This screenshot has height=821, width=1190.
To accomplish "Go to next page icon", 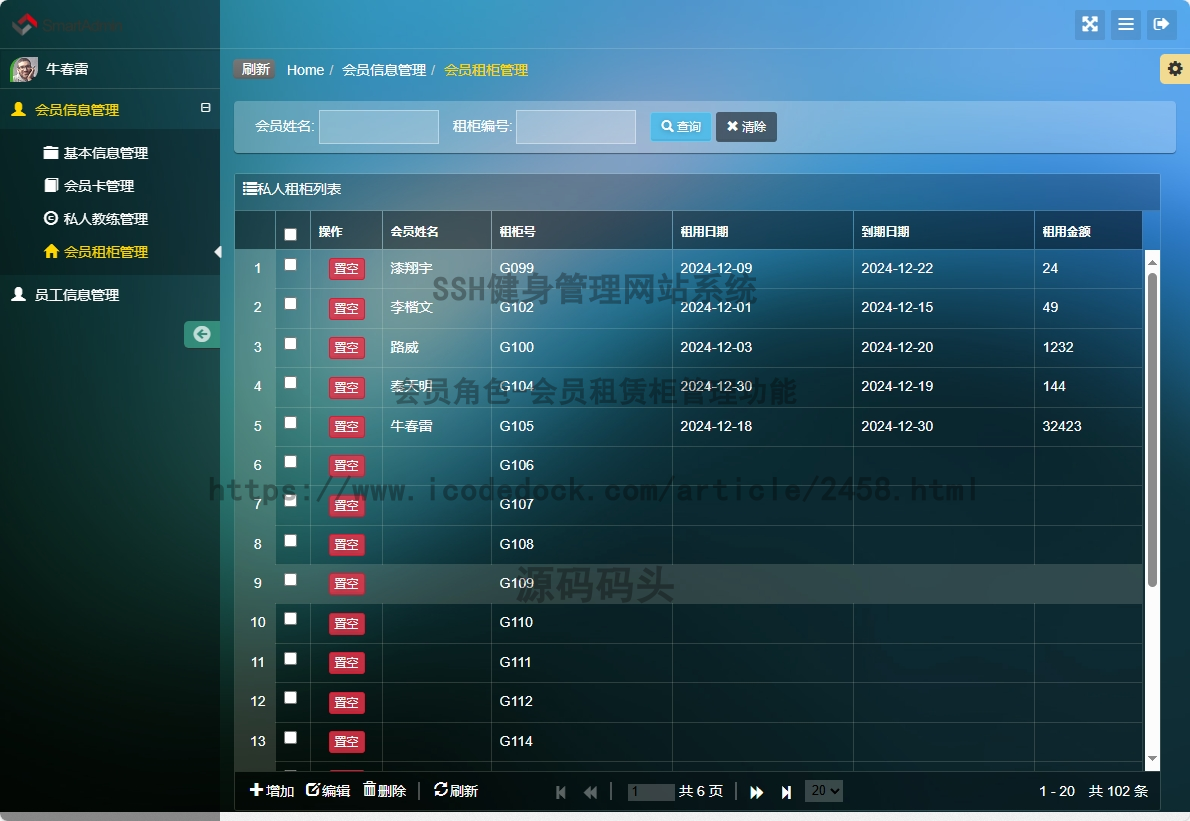I will coord(757,792).
